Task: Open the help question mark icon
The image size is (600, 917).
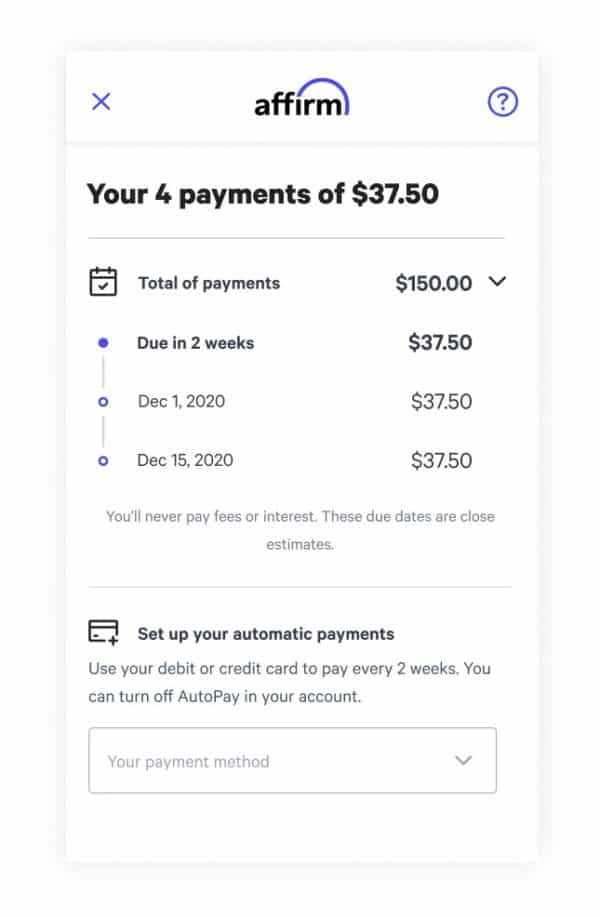Action: (x=502, y=101)
